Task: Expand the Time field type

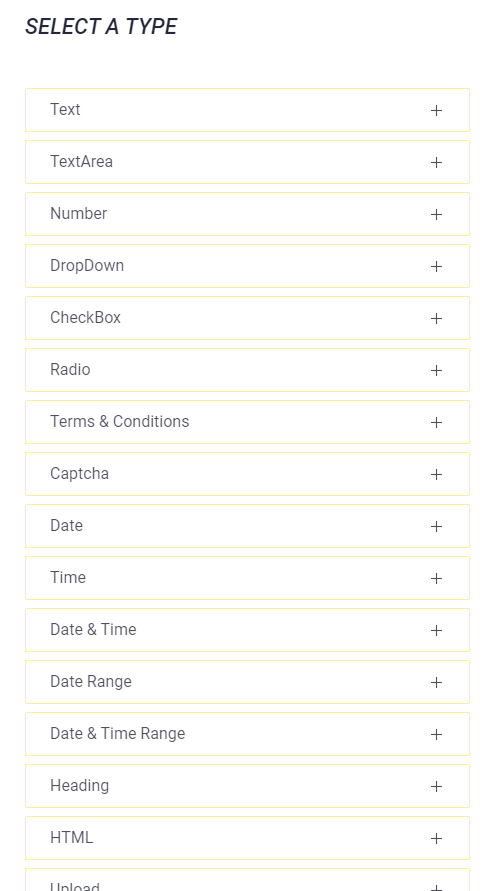Action: pyautogui.click(x=247, y=578)
